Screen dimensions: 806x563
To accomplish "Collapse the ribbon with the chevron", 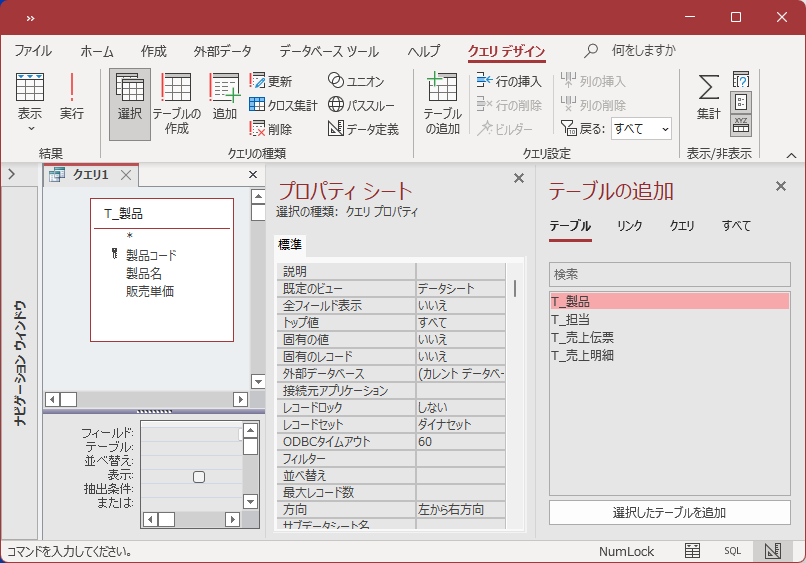I will pos(791,155).
